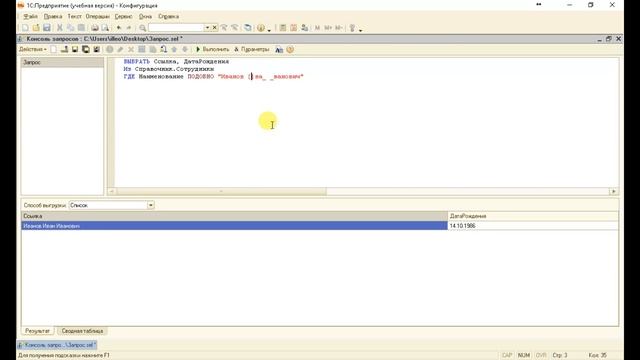Click the Paste clipboard icon
The image size is (640, 360).
[x=82, y=28]
